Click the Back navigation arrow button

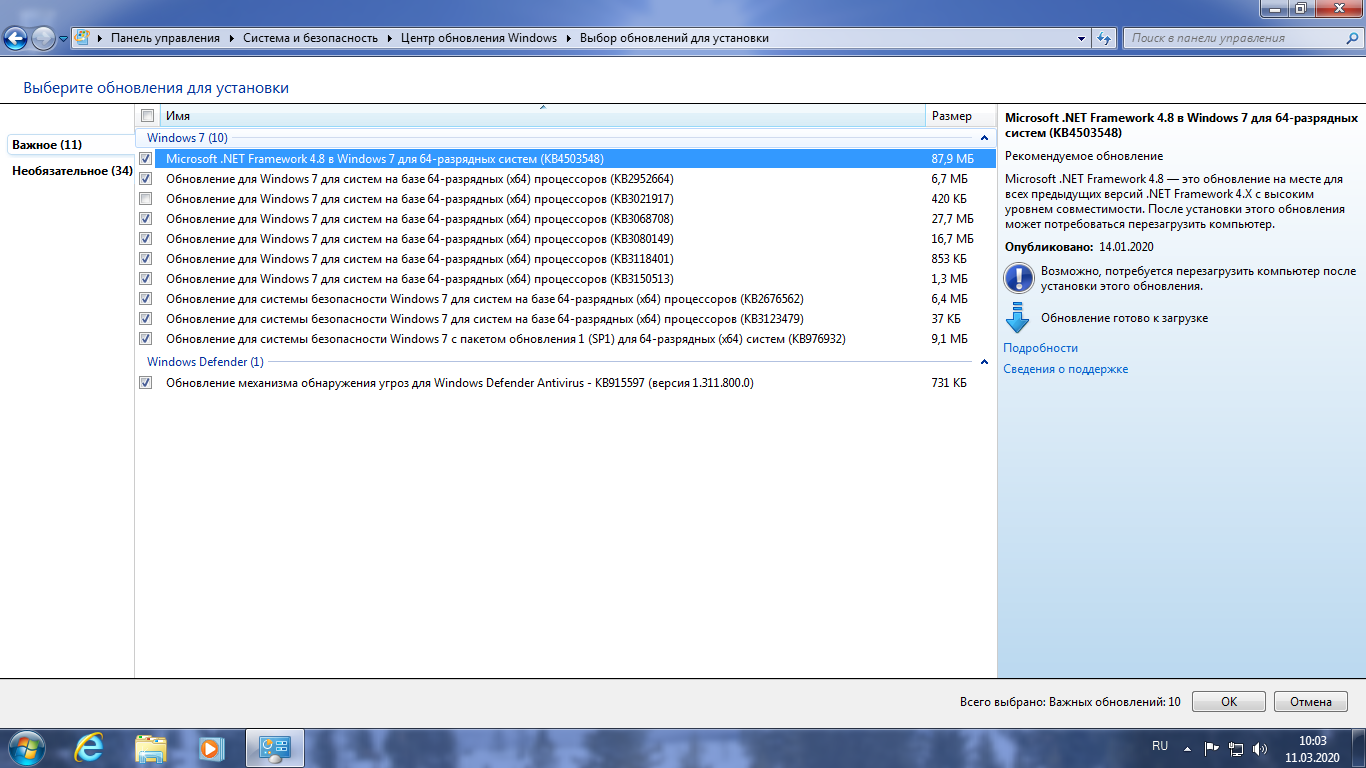(15, 39)
